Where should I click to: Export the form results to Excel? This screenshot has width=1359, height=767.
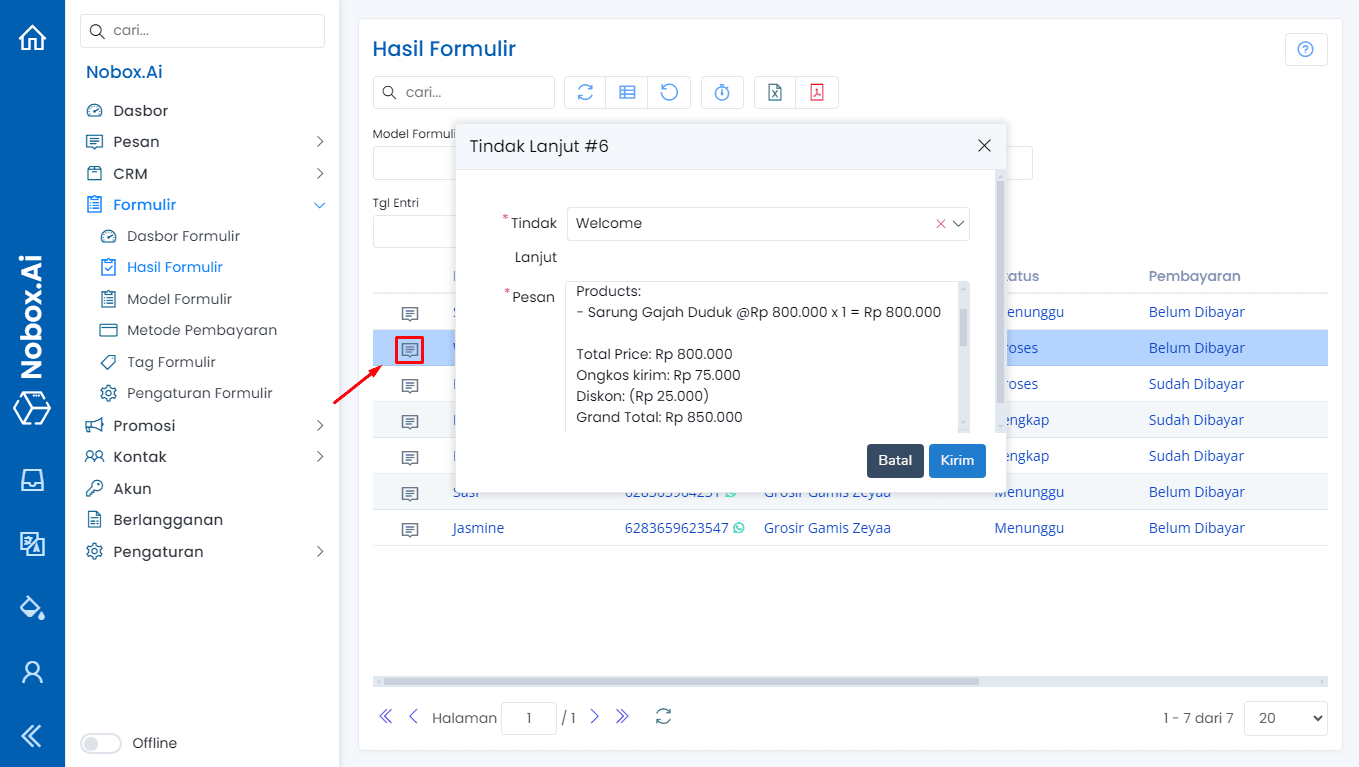(x=773, y=92)
